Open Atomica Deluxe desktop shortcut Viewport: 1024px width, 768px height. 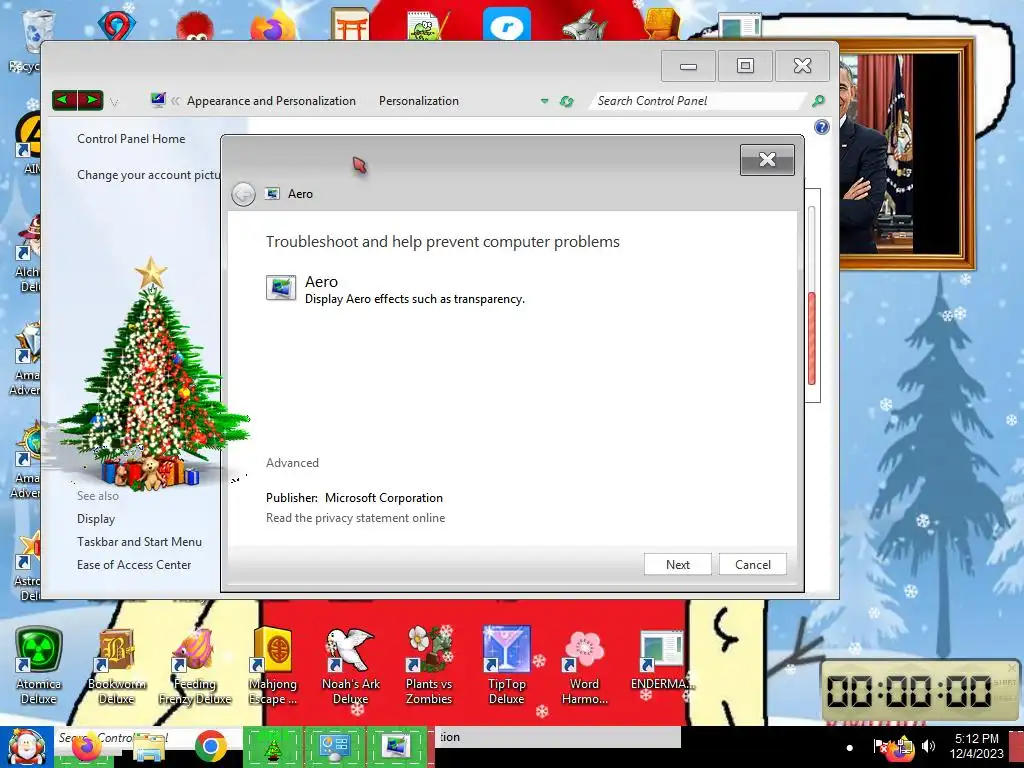click(39, 665)
